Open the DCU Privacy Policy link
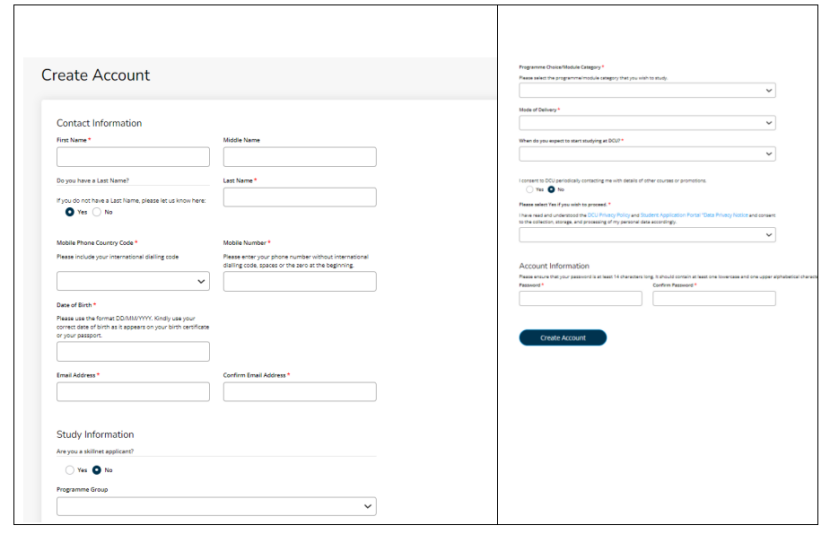Screen dimensions: 830x534 coord(608,217)
